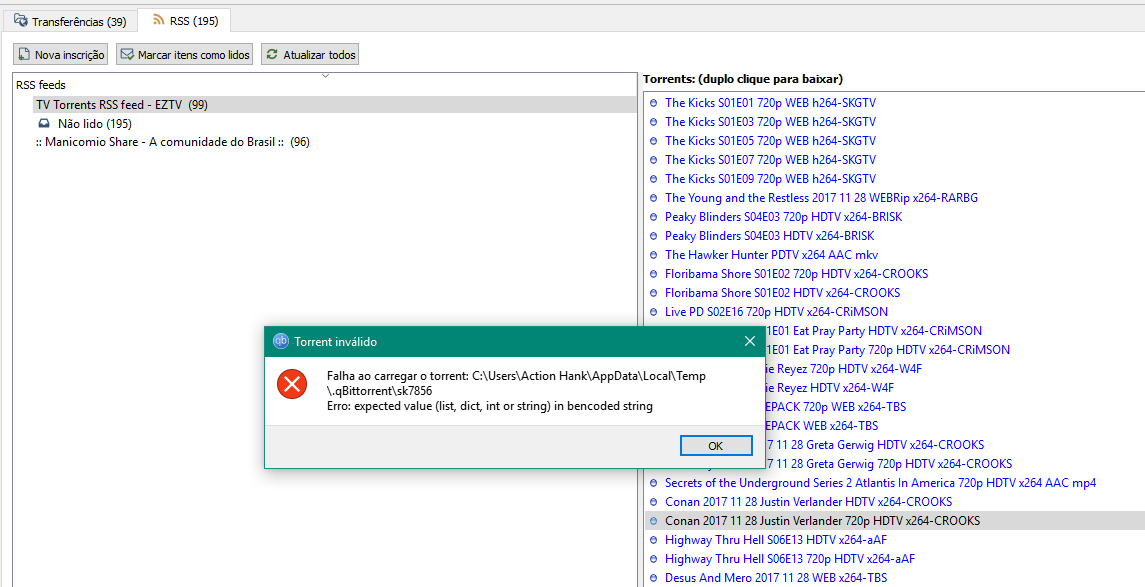Click the envelope icon next to Não lido
The image size is (1145, 587).
click(42, 123)
